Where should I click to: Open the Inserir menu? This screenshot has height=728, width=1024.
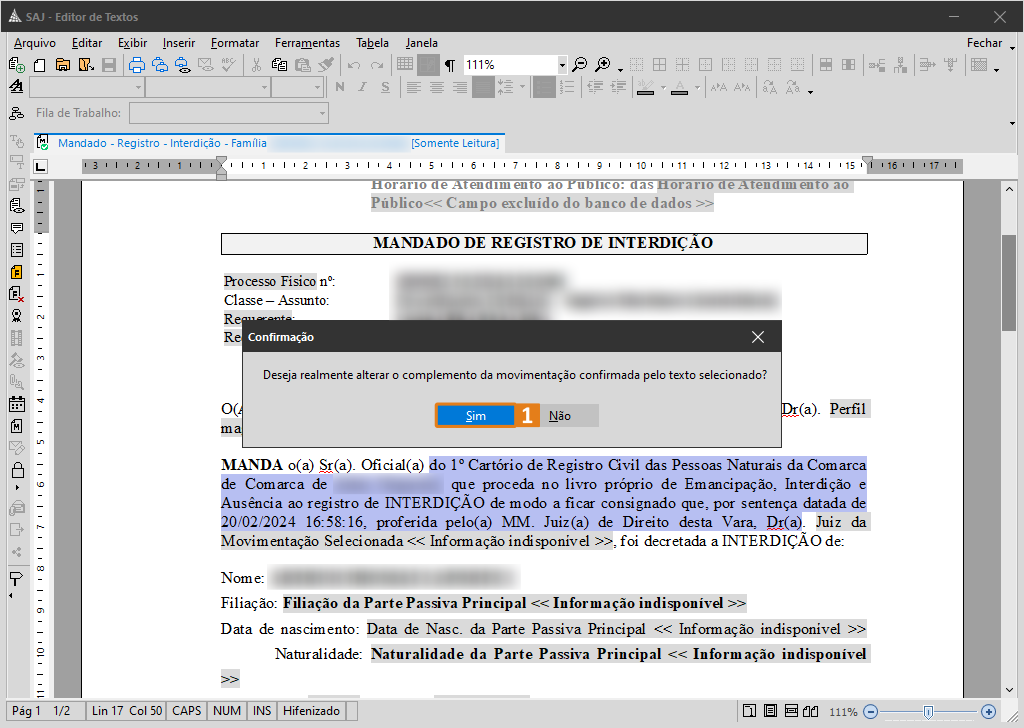[179, 43]
